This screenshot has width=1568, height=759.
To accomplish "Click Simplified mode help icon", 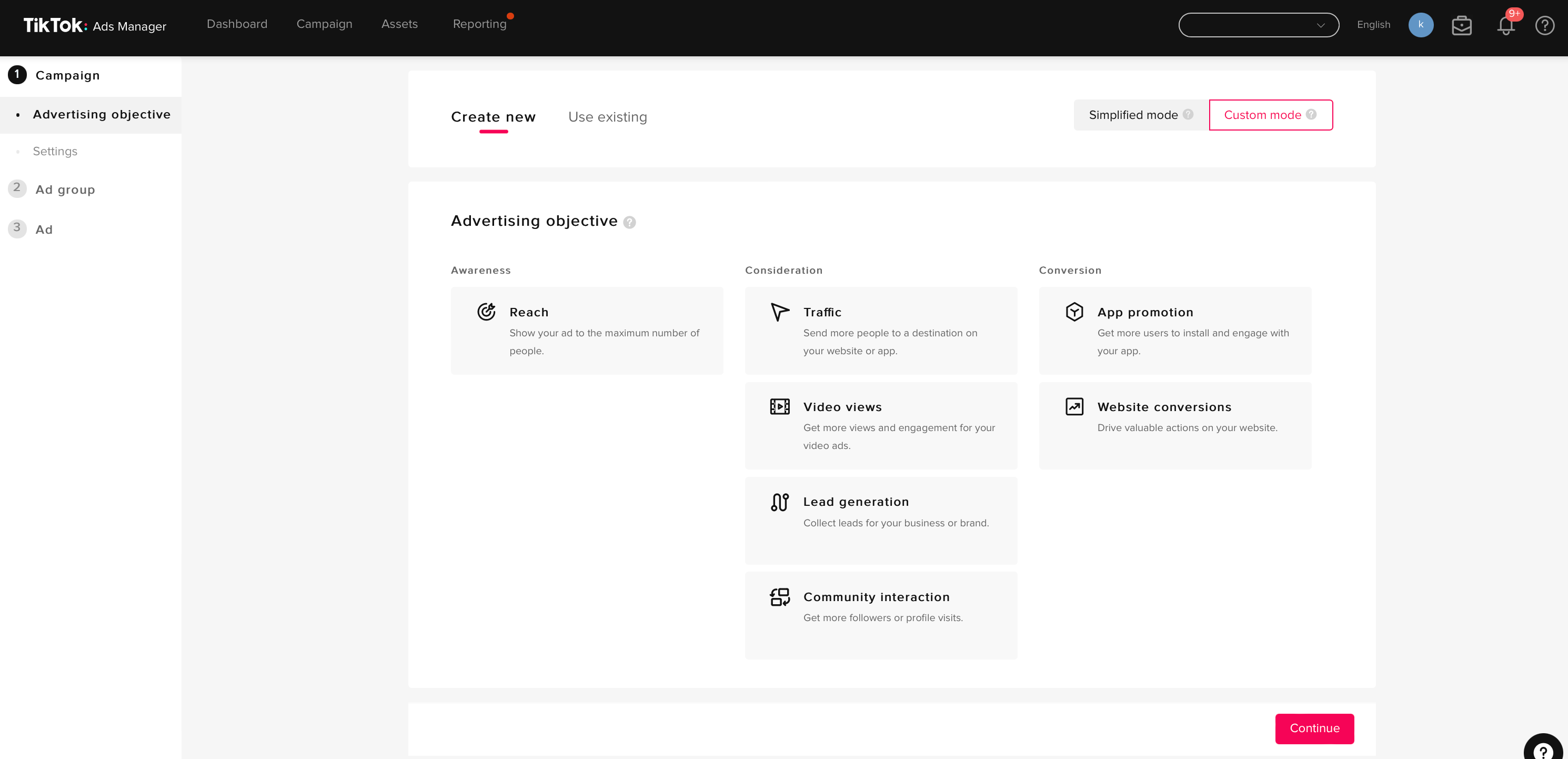I will 1188,114.
